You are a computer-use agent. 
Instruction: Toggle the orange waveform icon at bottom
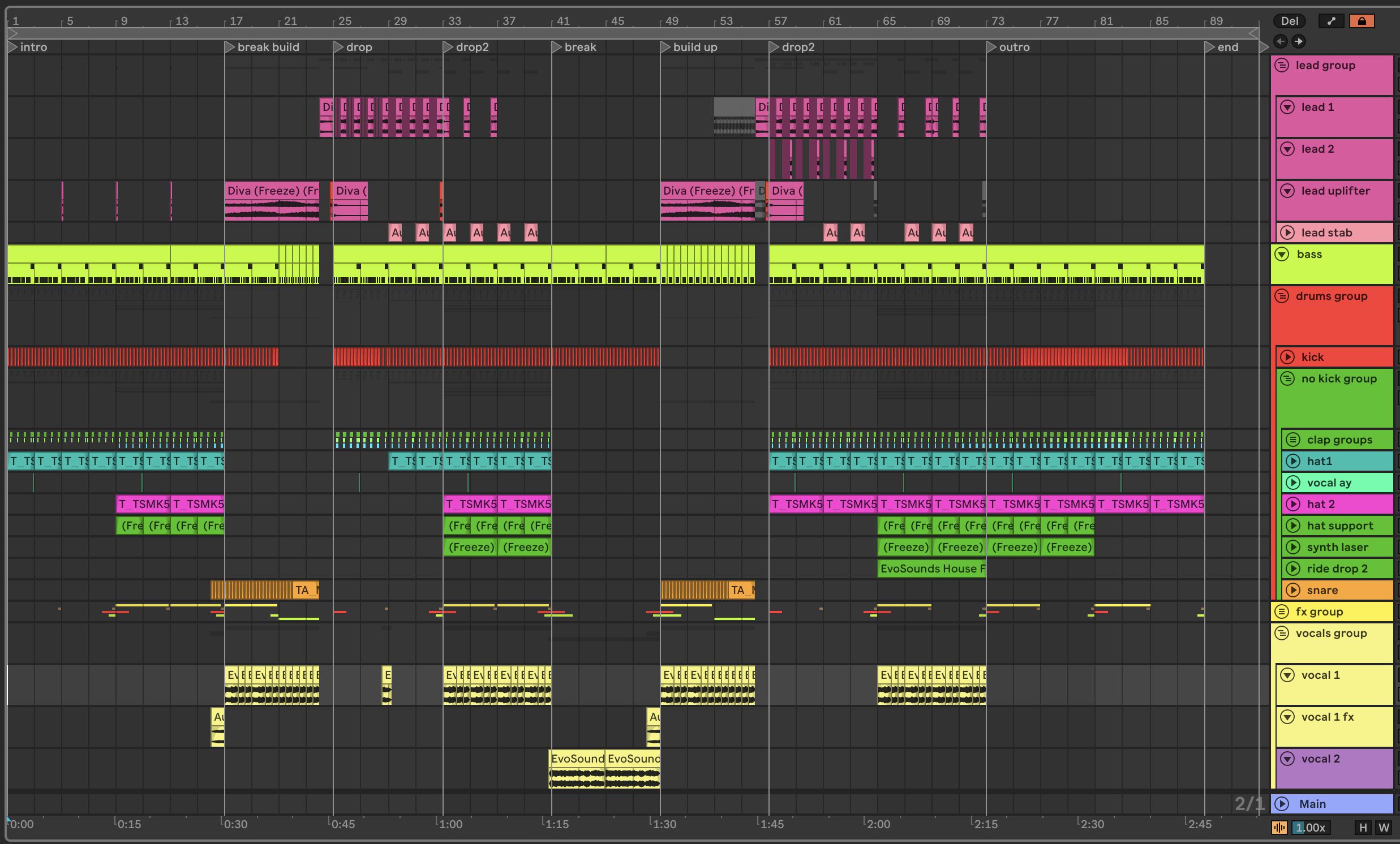(x=1279, y=827)
